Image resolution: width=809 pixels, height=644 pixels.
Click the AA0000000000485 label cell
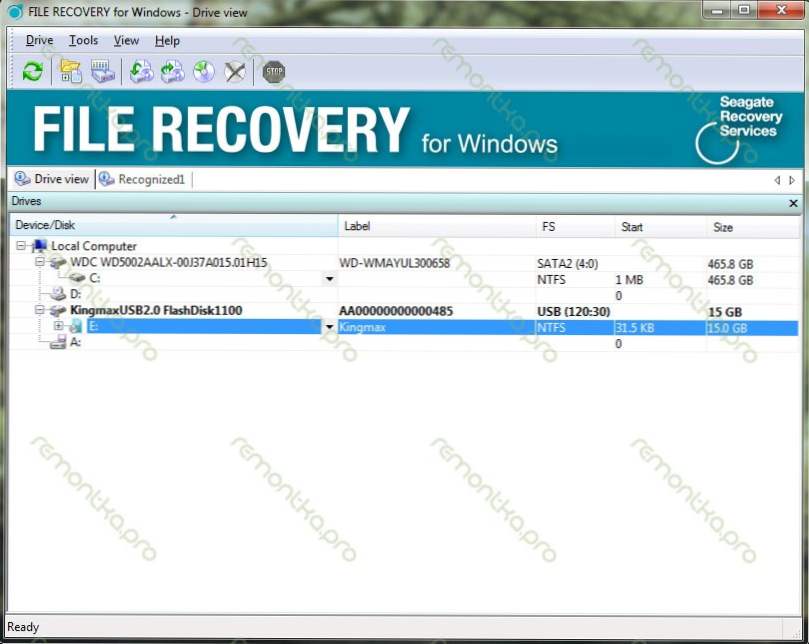(396, 311)
